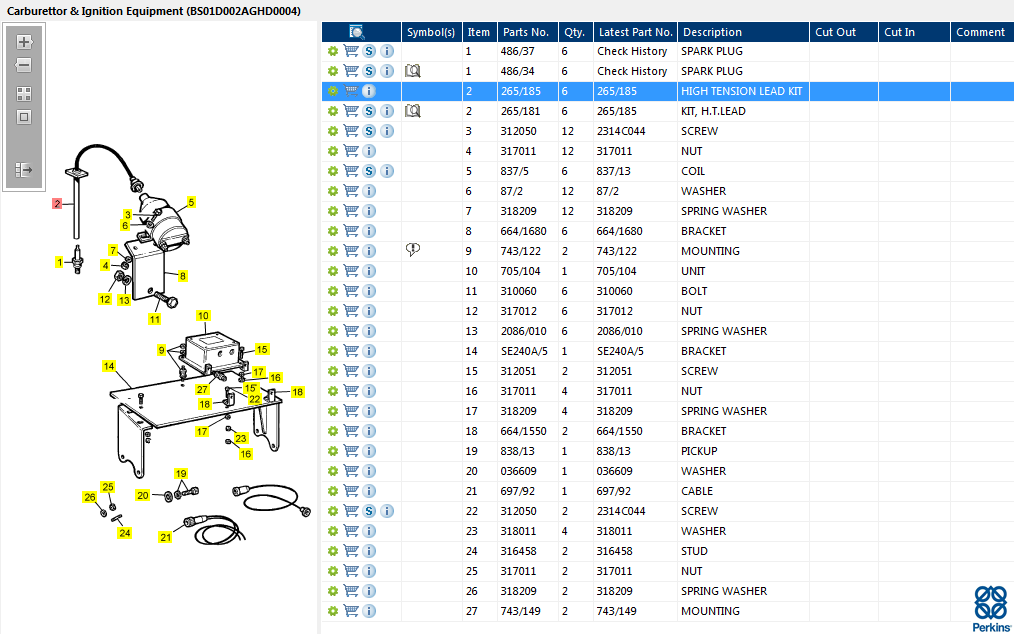Click the Cut Out column header
Viewport: 1014px width, 634px height.
coord(844,32)
